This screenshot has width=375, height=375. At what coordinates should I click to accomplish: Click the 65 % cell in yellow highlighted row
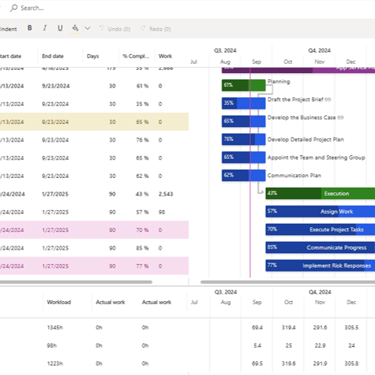click(x=142, y=122)
